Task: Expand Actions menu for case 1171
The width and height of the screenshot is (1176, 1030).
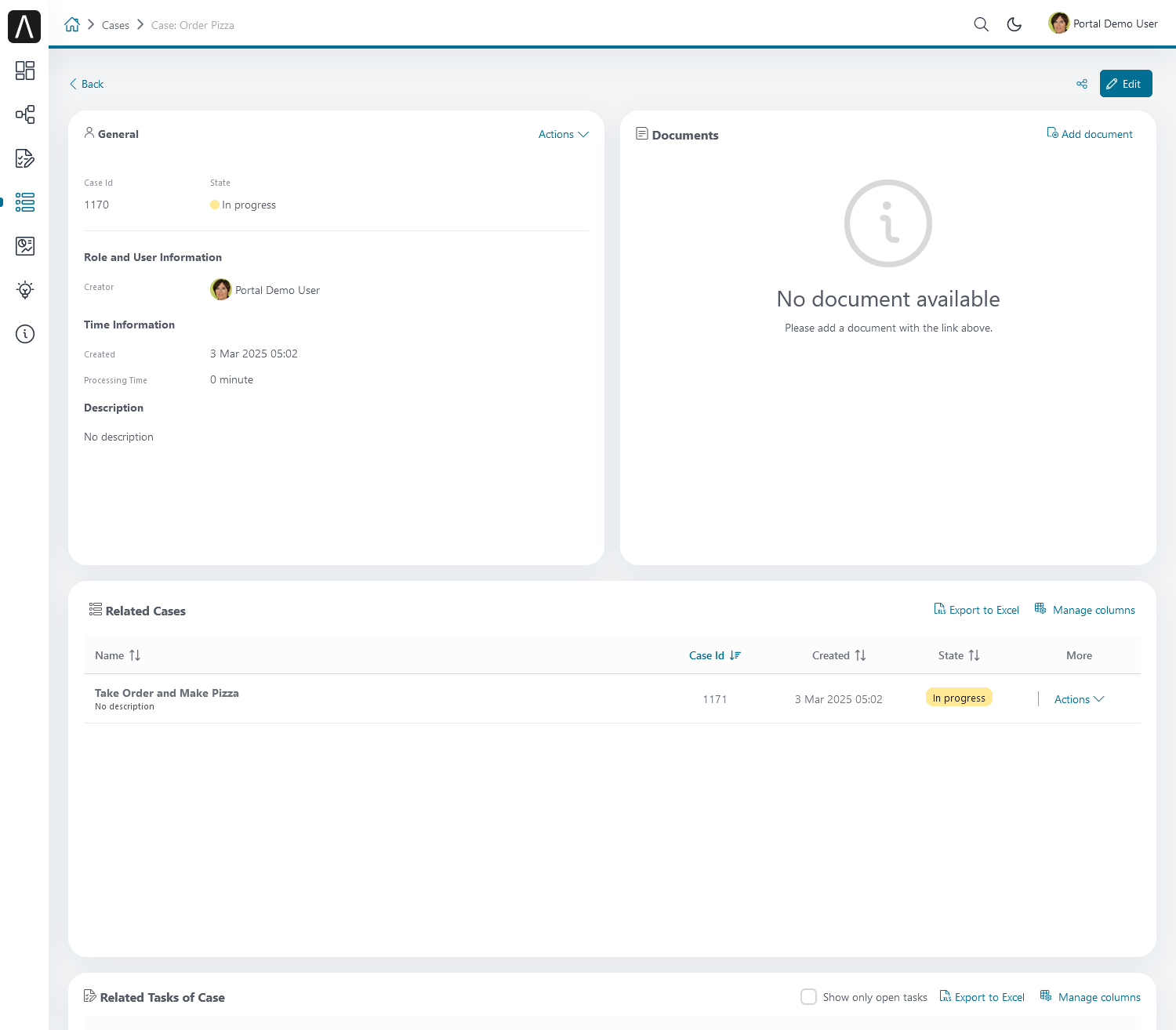Action: 1079,699
